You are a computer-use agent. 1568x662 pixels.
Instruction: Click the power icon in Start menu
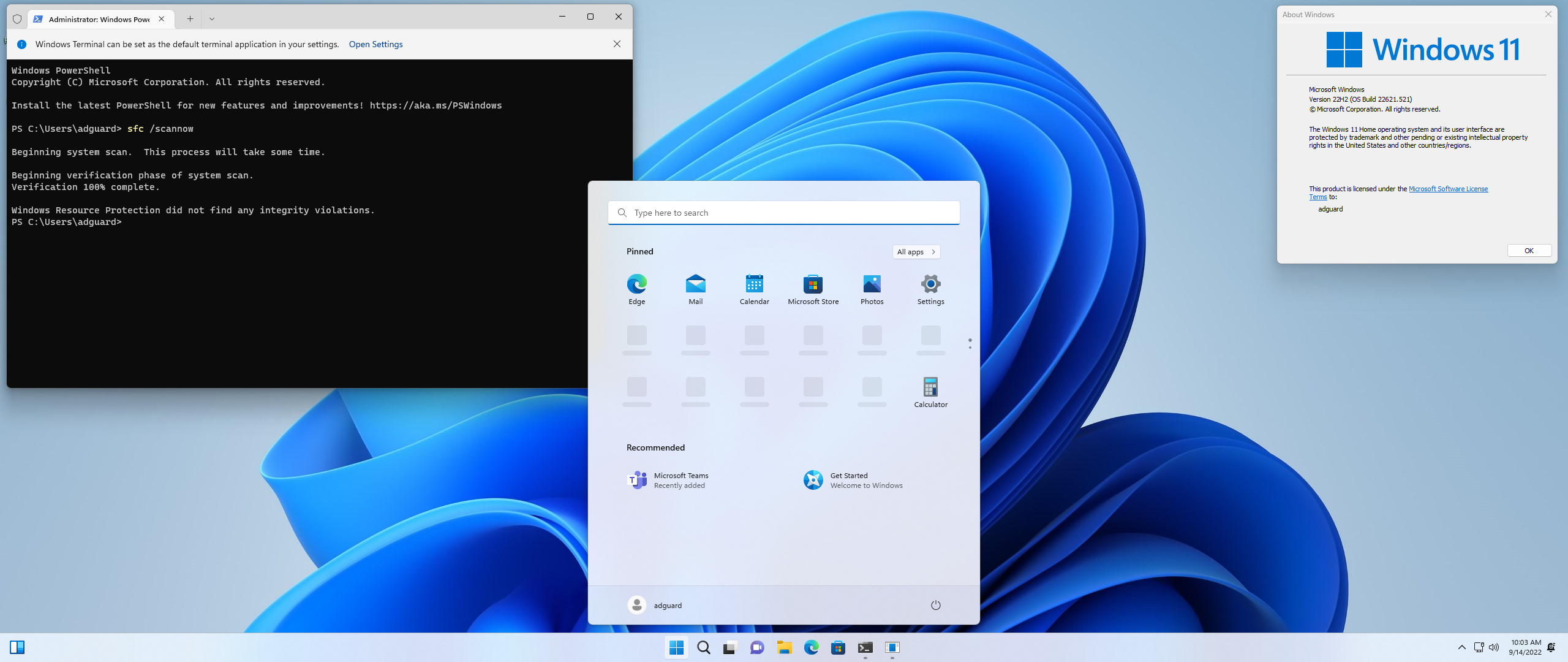935,605
